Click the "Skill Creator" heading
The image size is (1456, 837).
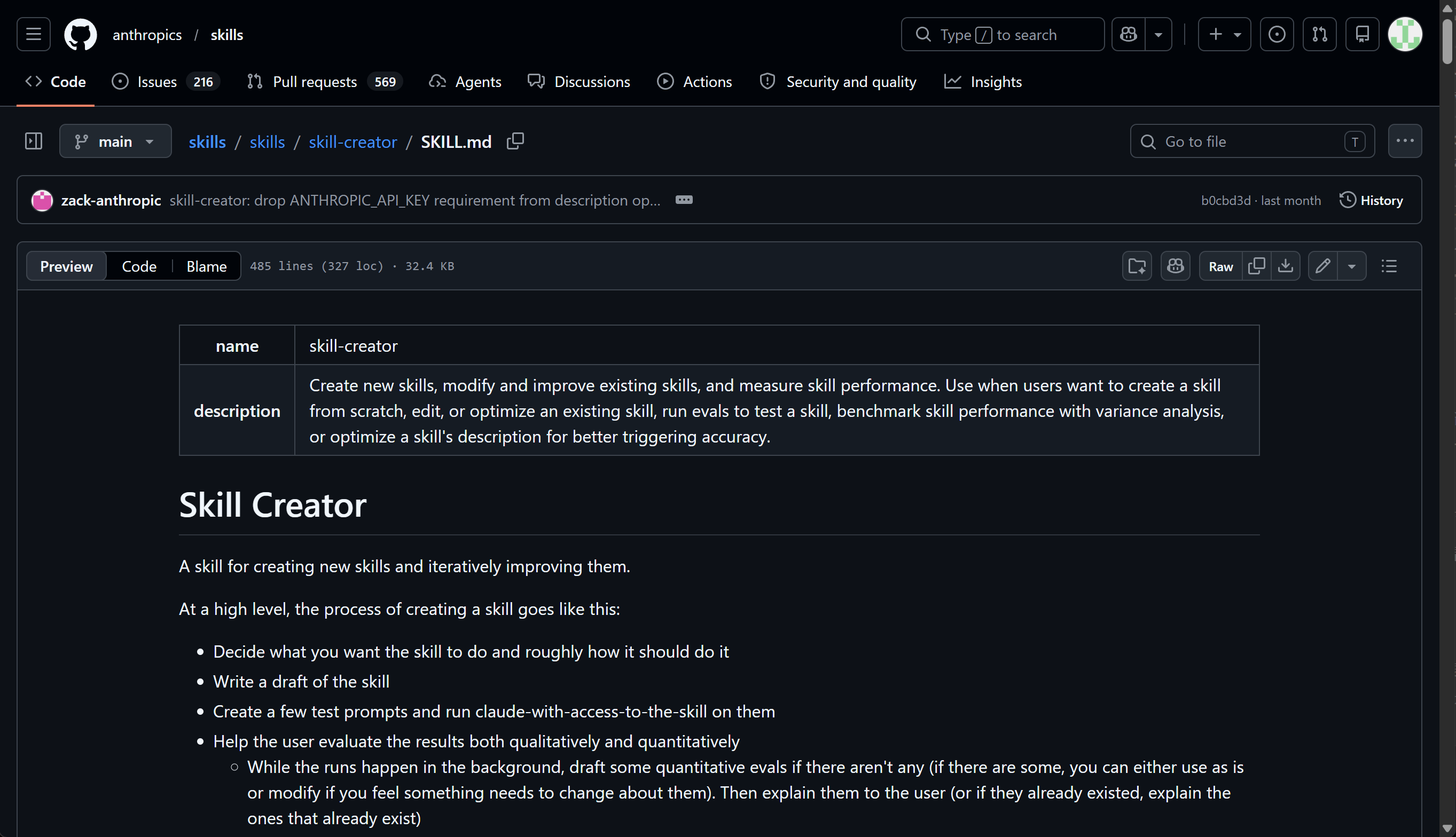(272, 505)
